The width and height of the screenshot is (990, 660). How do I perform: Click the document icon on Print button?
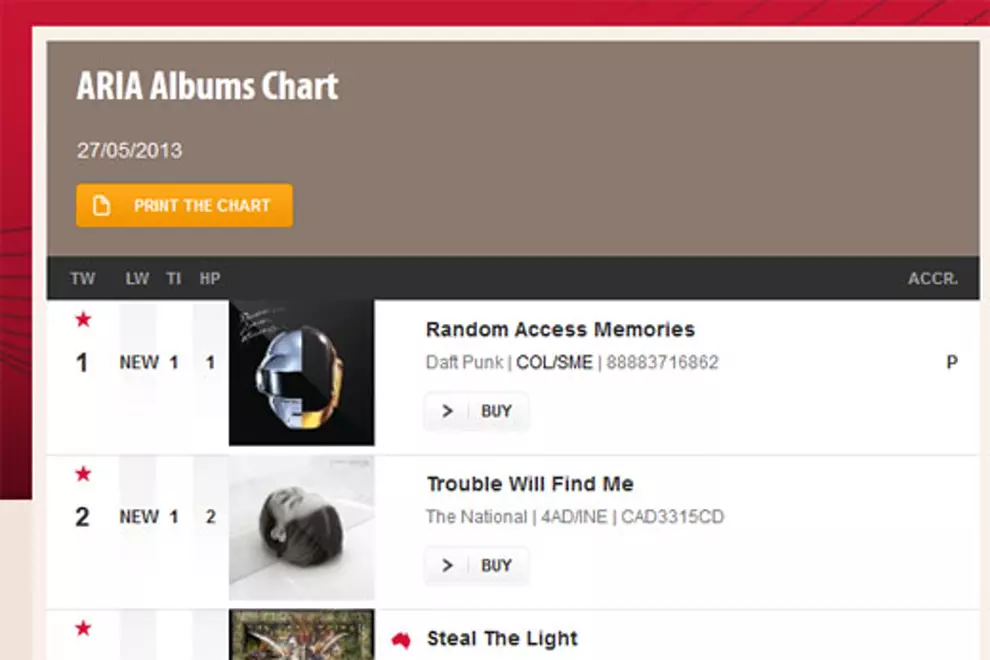click(101, 206)
